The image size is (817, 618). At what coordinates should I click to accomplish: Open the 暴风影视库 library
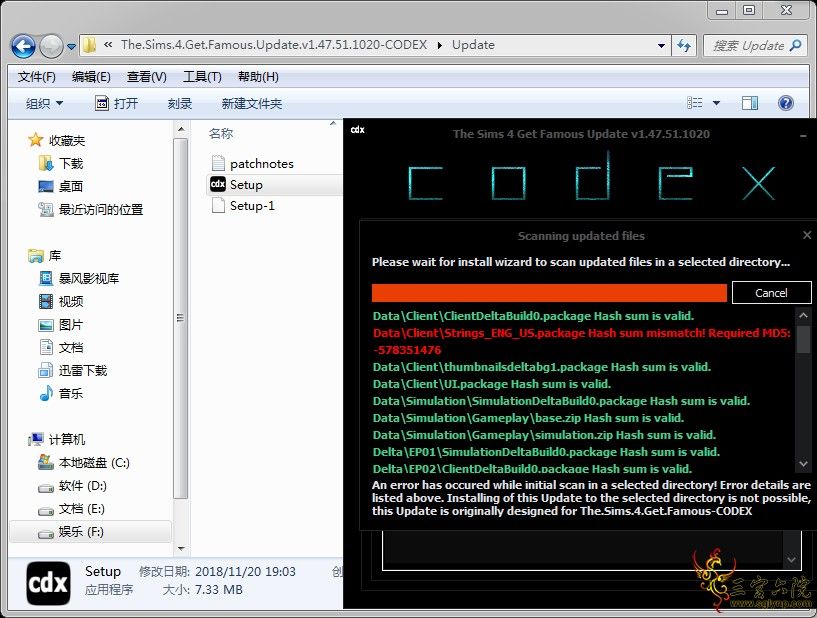click(79, 278)
